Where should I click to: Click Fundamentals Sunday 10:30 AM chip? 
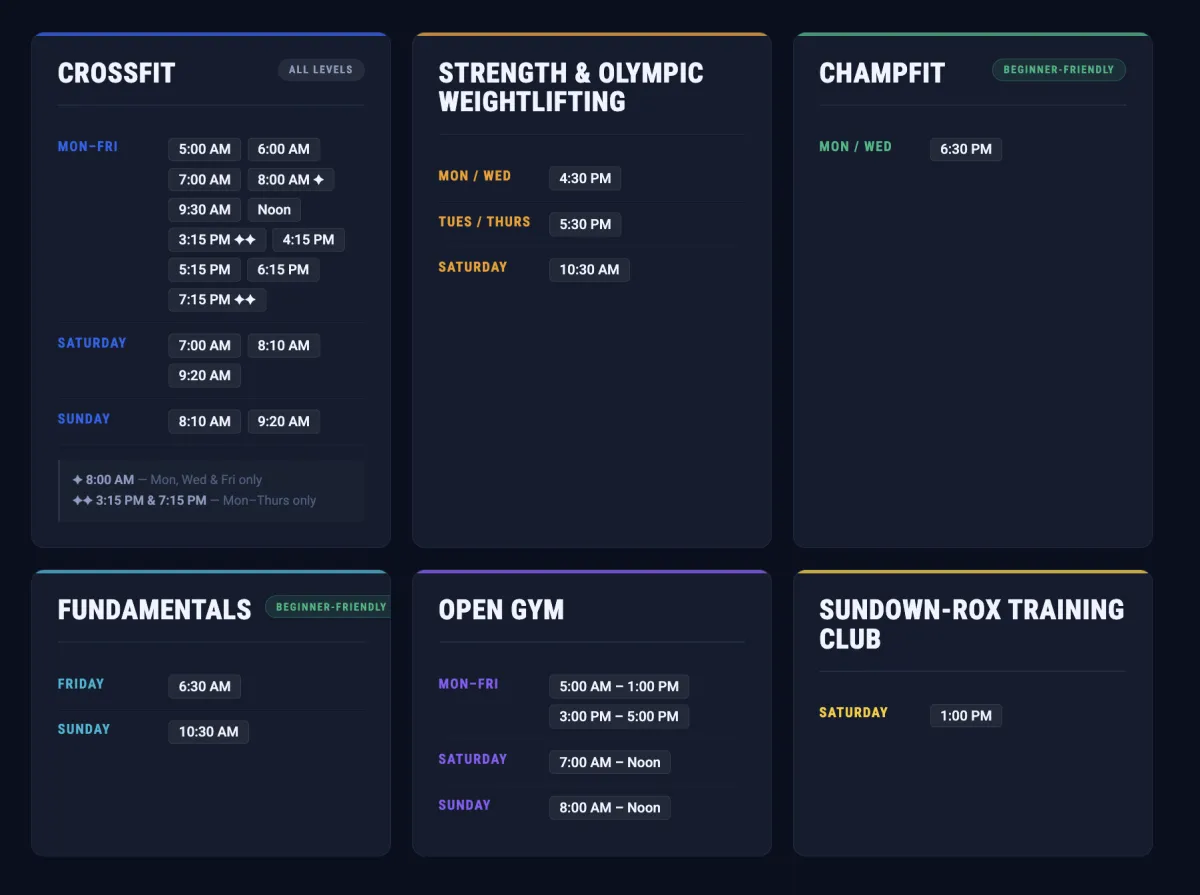208,731
